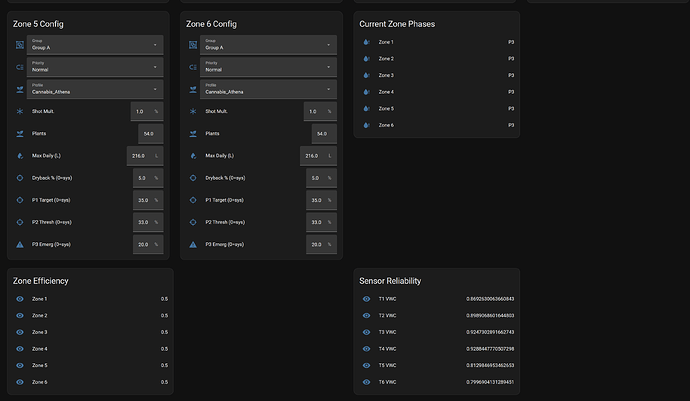Click Zone 6 Plants sprout icon
Viewport: 690px width, 401px height.
[193, 134]
